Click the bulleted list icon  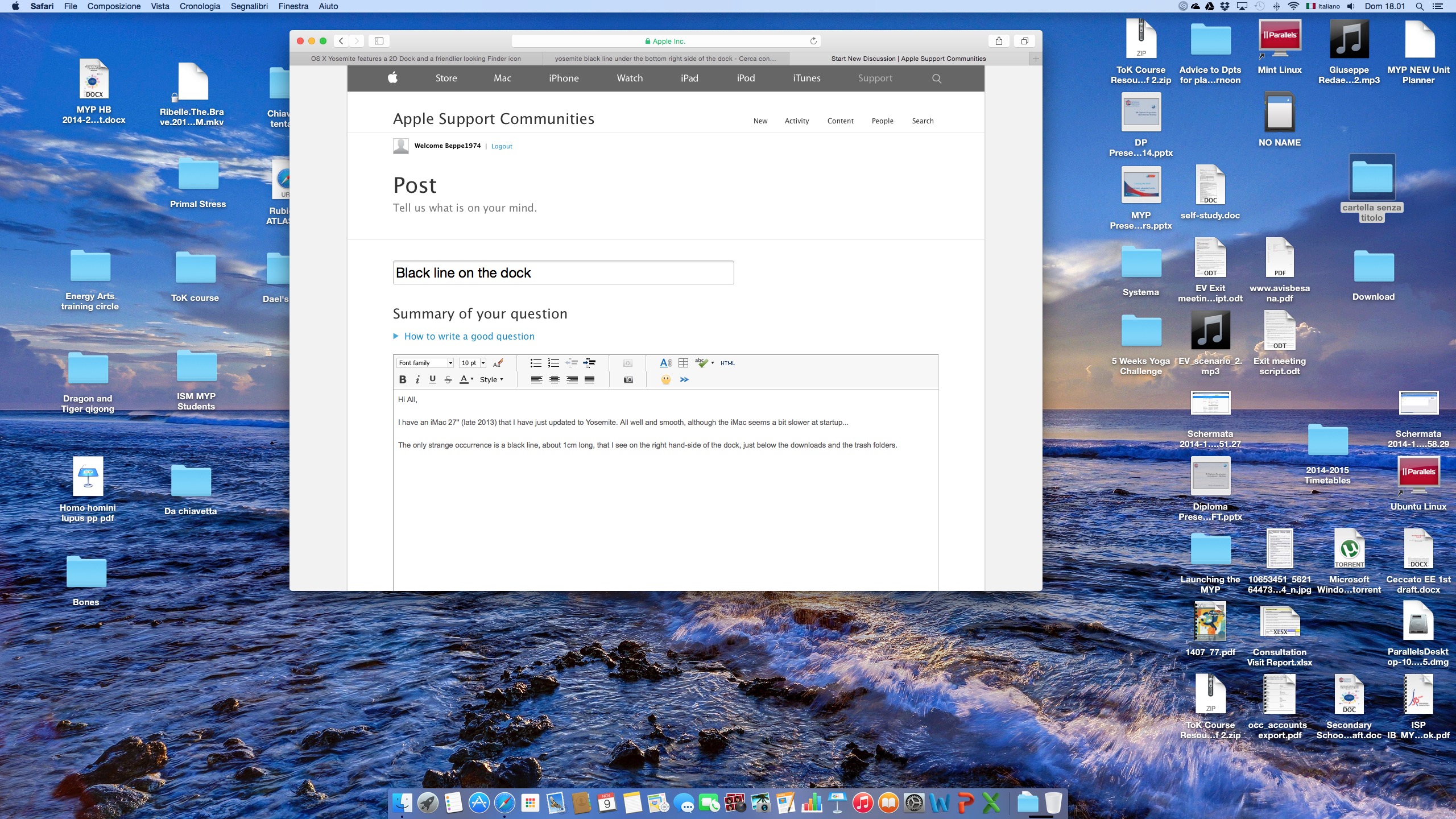pos(536,363)
